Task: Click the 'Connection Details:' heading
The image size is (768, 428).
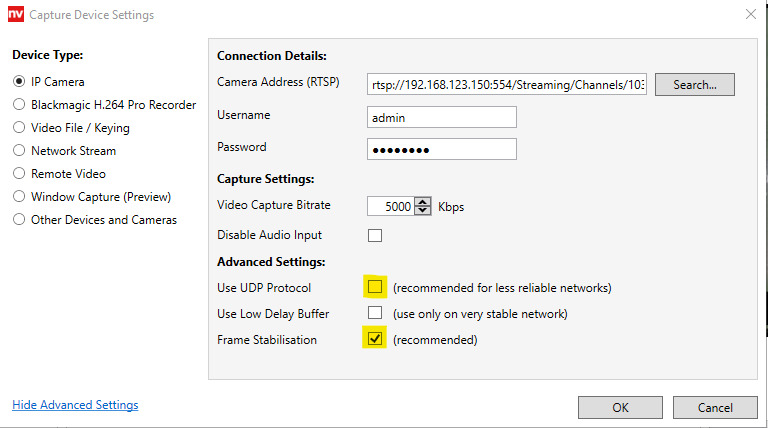Action: tap(272, 56)
